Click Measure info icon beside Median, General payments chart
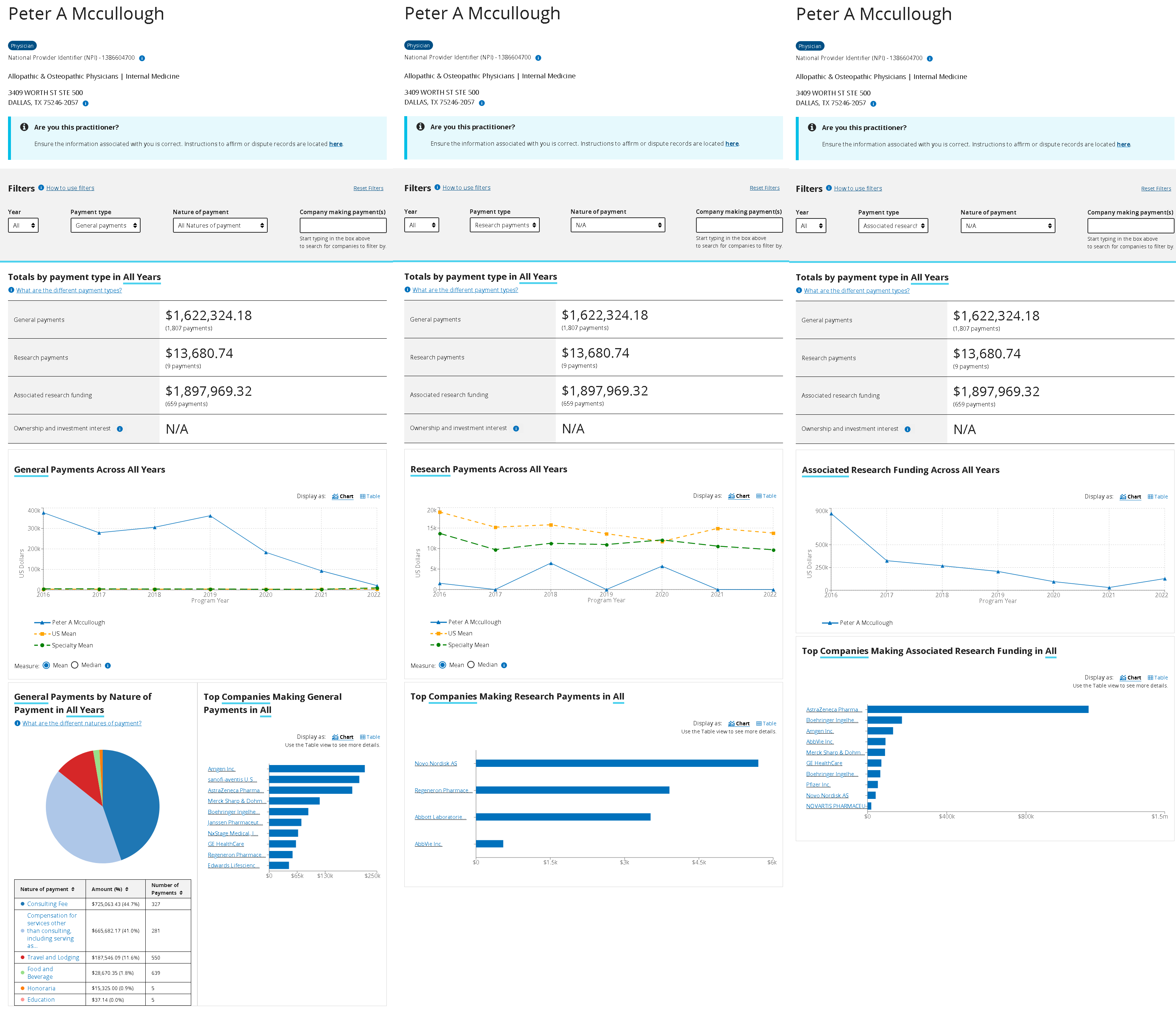 click(108, 666)
